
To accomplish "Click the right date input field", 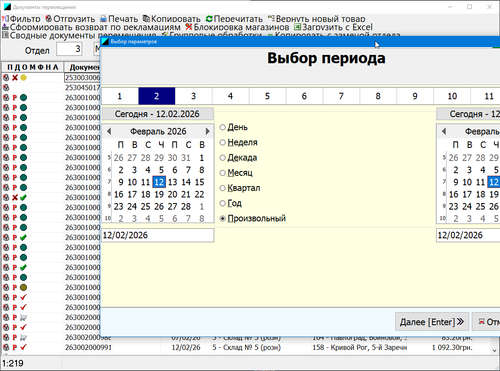I will click(x=468, y=235).
